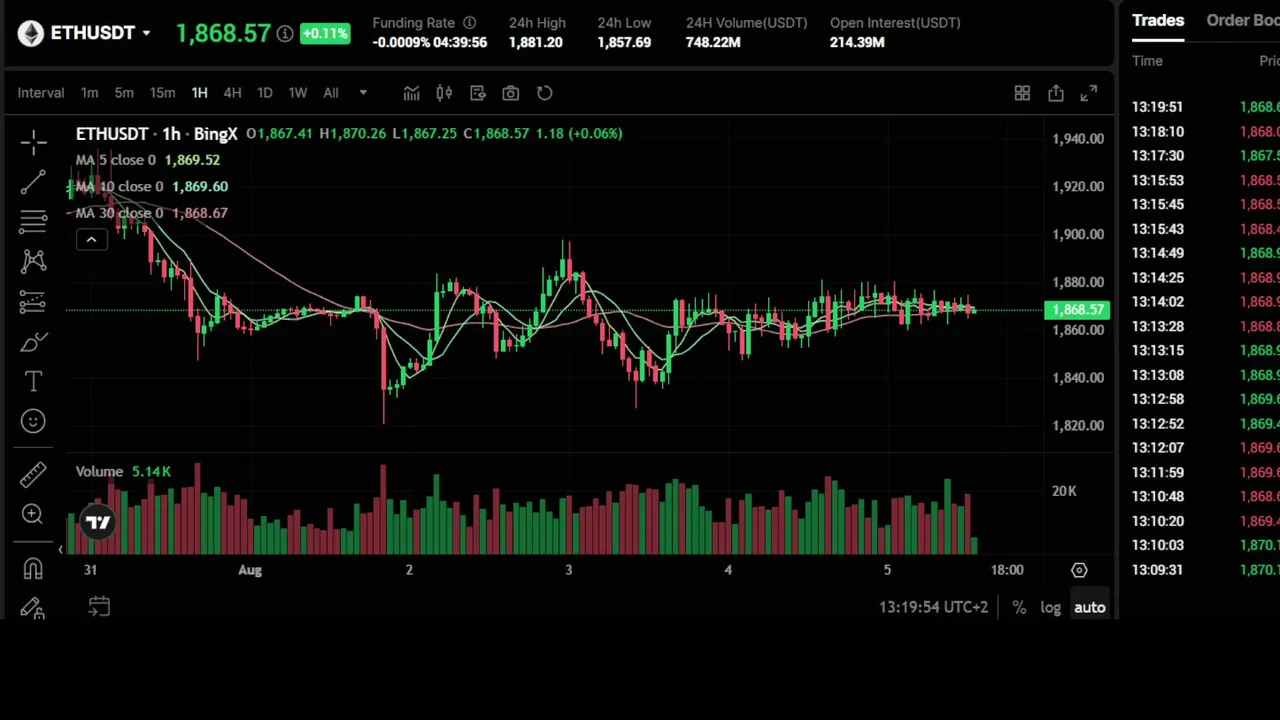The image size is (1280, 720).
Task: Open candlestick chart type selector
Action: 444,93
